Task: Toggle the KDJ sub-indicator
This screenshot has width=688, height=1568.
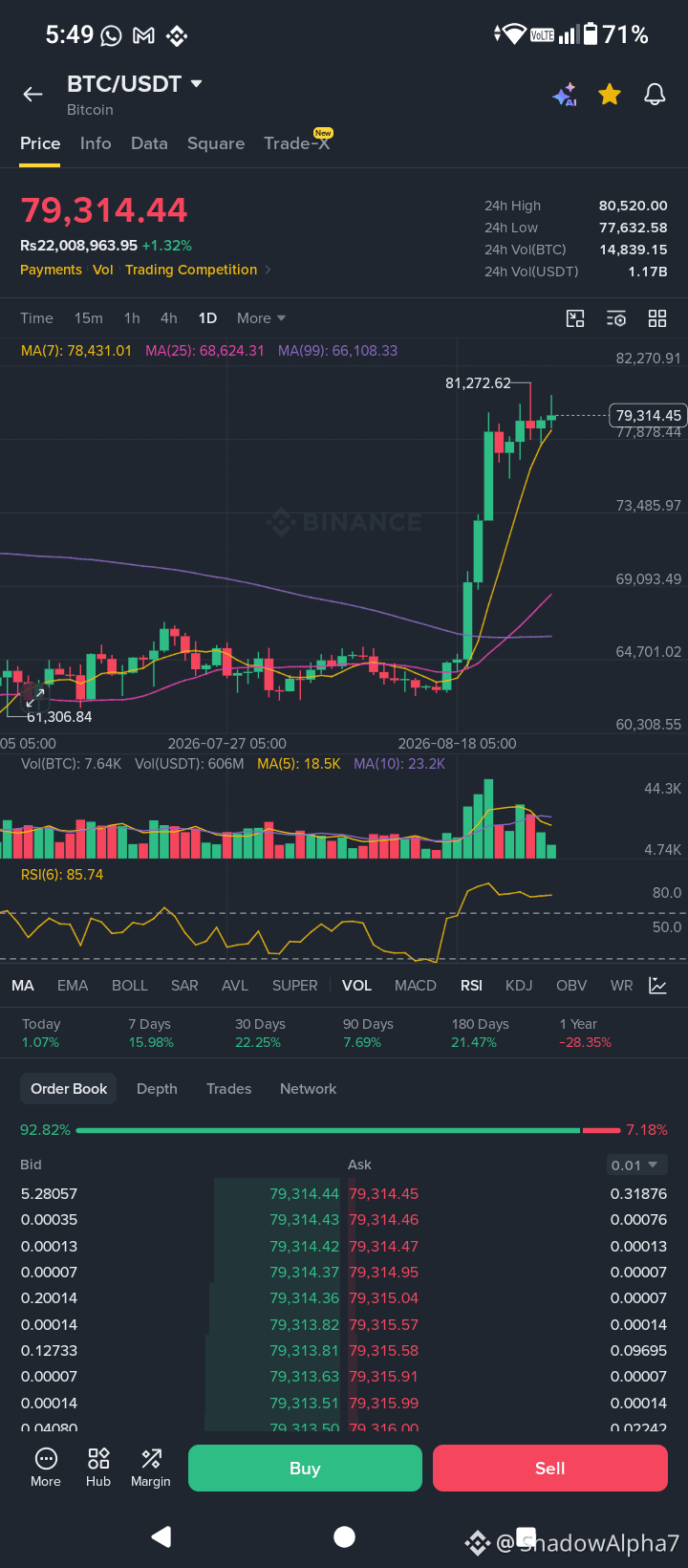Action: tap(519, 986)
